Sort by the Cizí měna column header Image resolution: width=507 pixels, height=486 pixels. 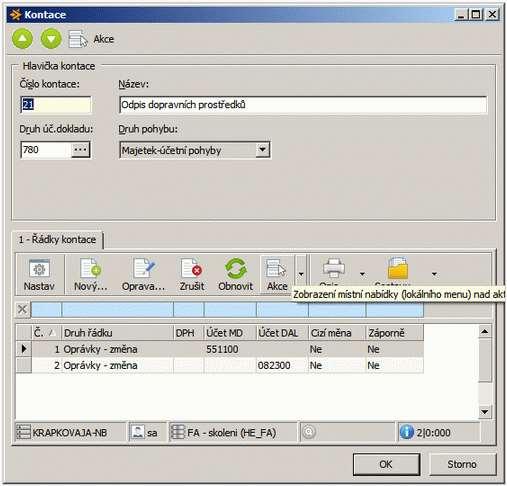coord(337,333)
